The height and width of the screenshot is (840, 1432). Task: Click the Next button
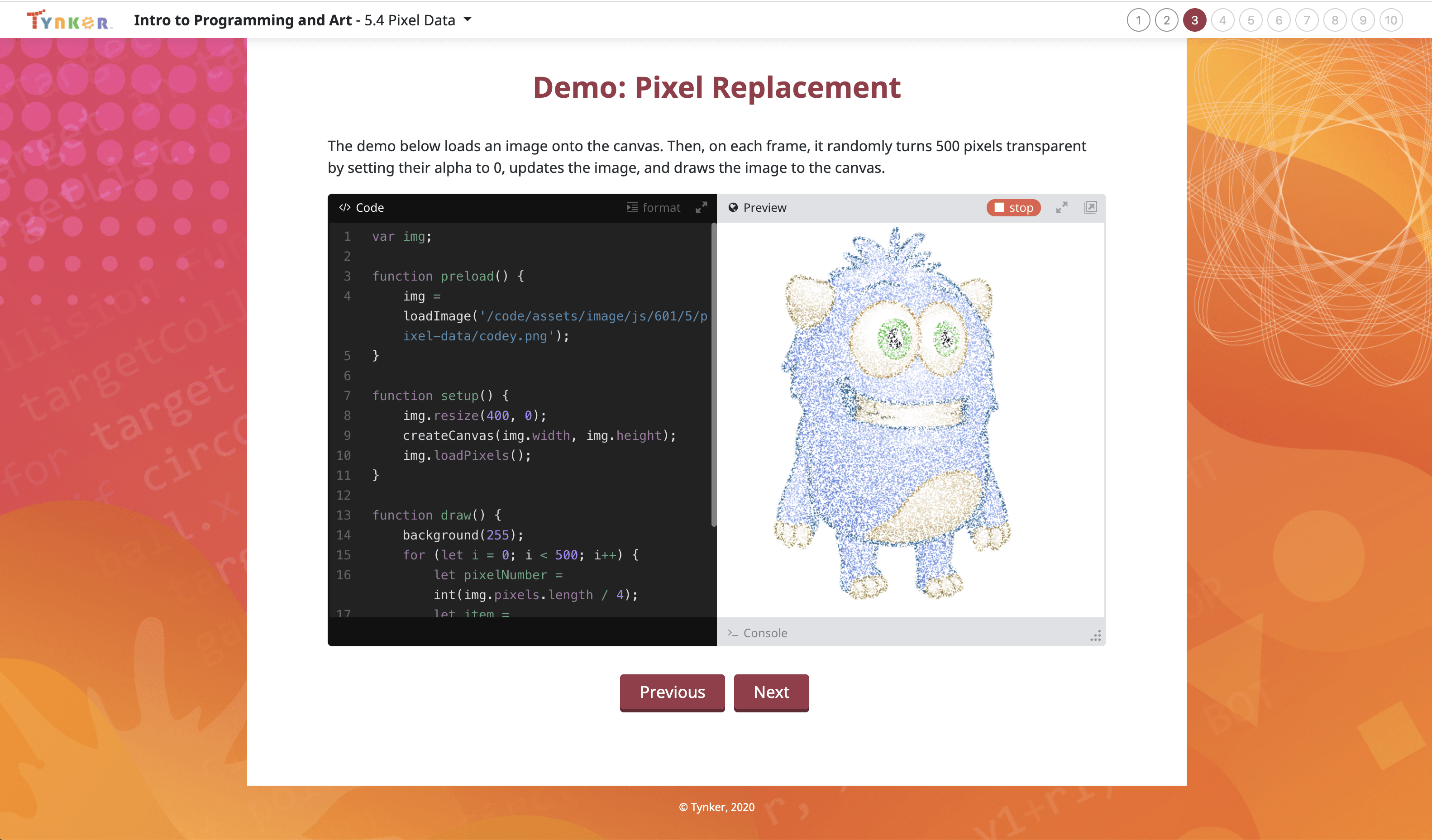[771, 692]
